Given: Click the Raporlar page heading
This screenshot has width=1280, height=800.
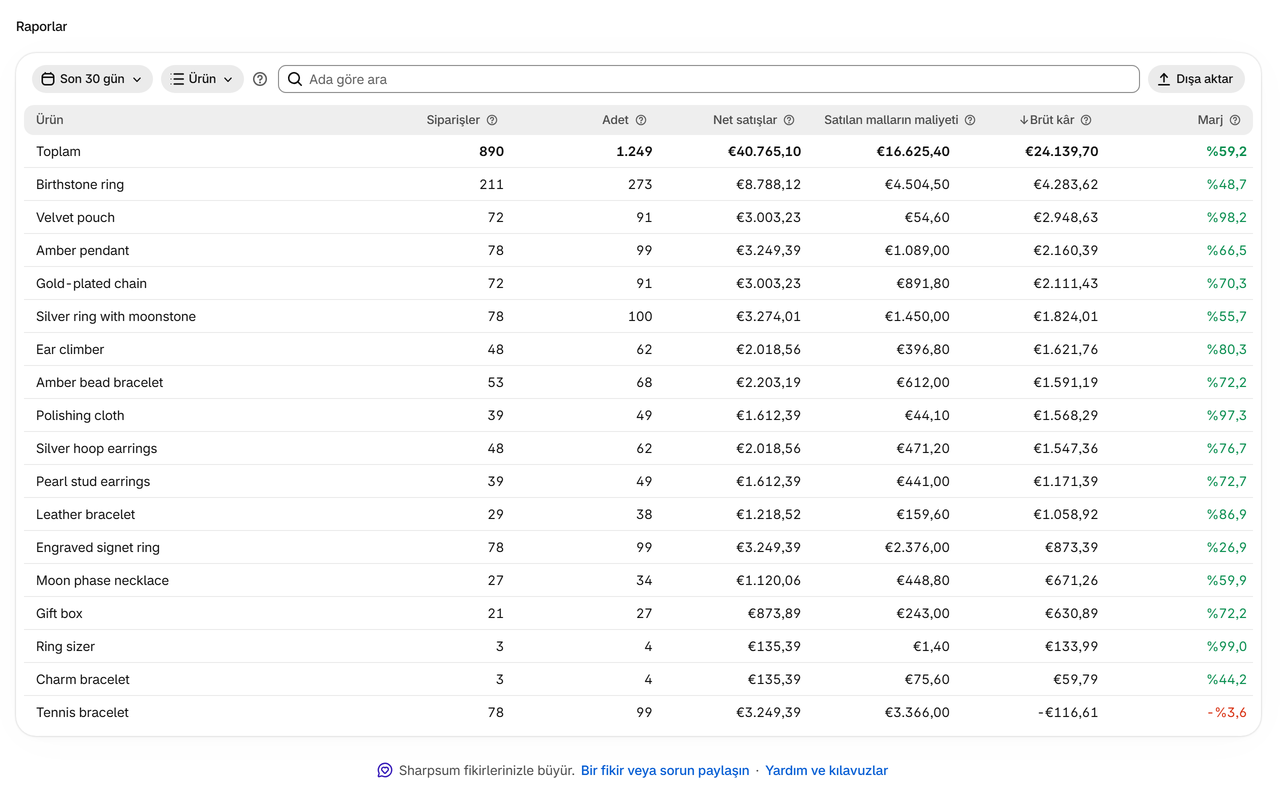Looking at the screenshot, I should pyautogui.click(x=42, y=27).
